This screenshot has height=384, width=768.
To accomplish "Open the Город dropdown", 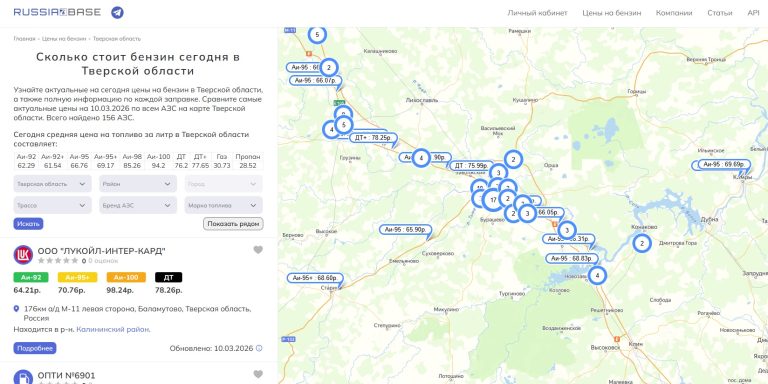I will pyautogui.click(x=223, y=184).
